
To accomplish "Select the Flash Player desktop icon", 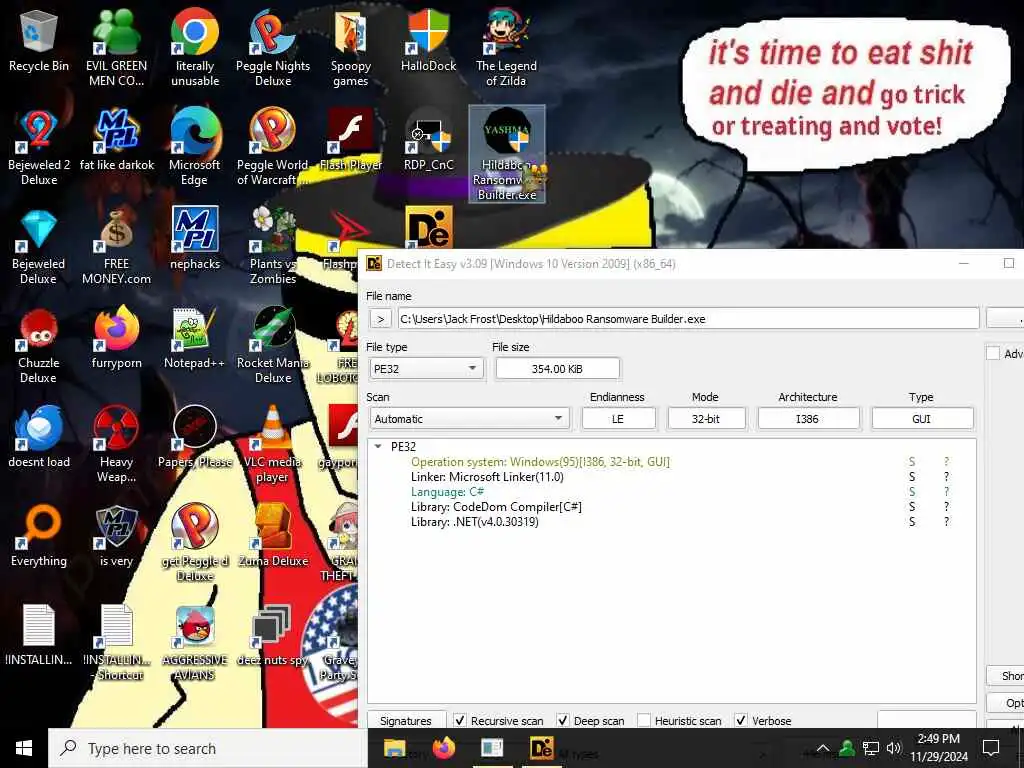I will click(351, 140).
